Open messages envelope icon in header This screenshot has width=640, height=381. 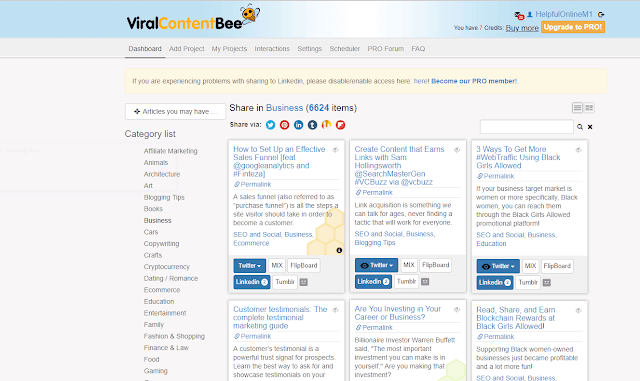(x=519, y=15)
